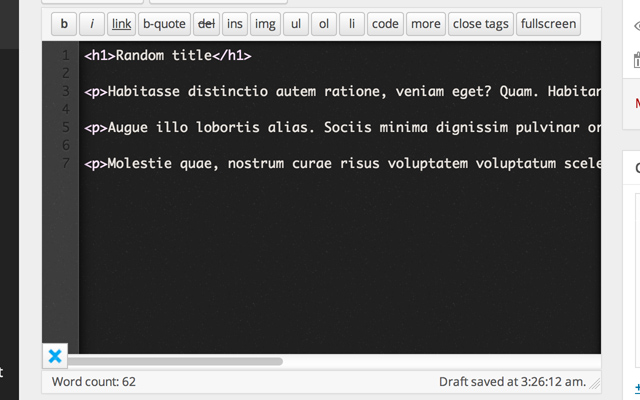
Task: Insert an image with img button
Action: pyautogui.click(x=265, y=24)
